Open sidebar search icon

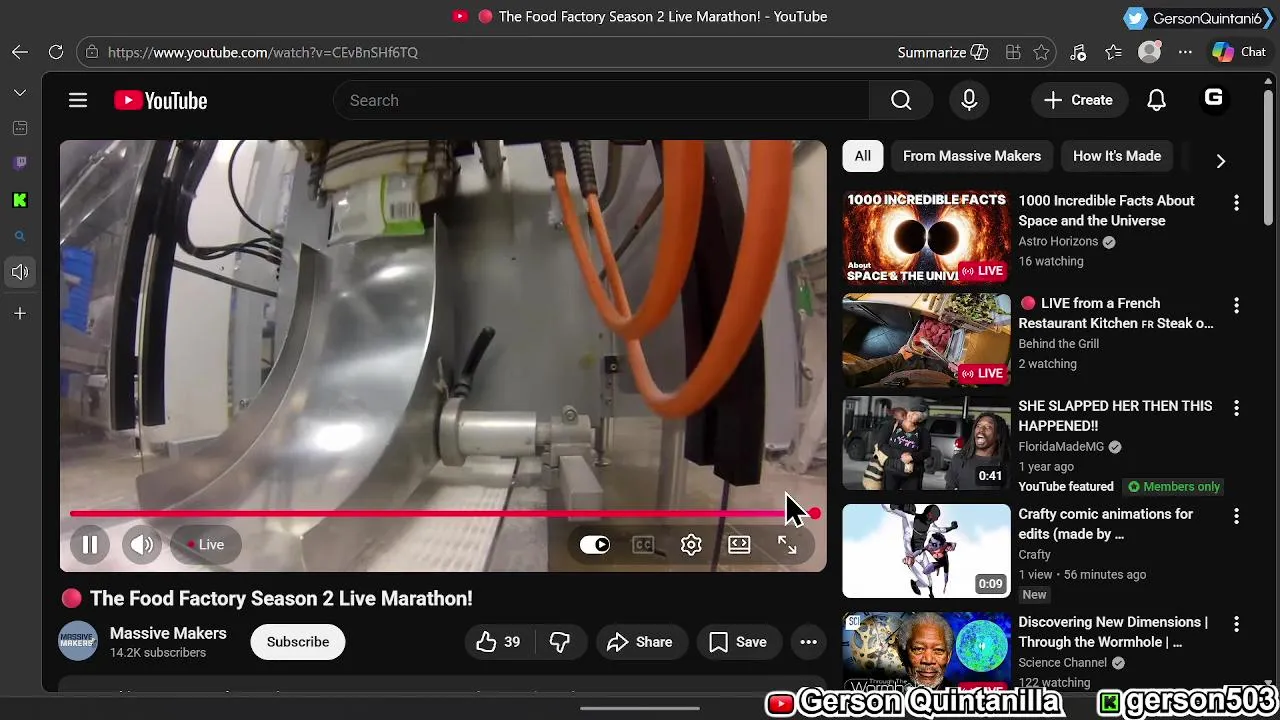[20, 237]
